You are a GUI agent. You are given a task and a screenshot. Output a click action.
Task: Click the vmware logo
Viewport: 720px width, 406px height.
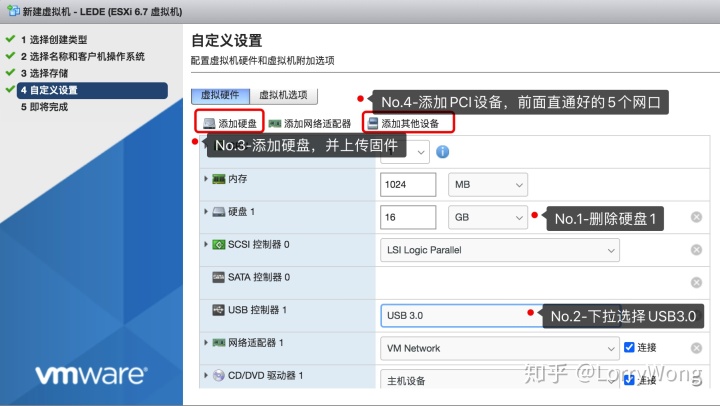(91, 375)
